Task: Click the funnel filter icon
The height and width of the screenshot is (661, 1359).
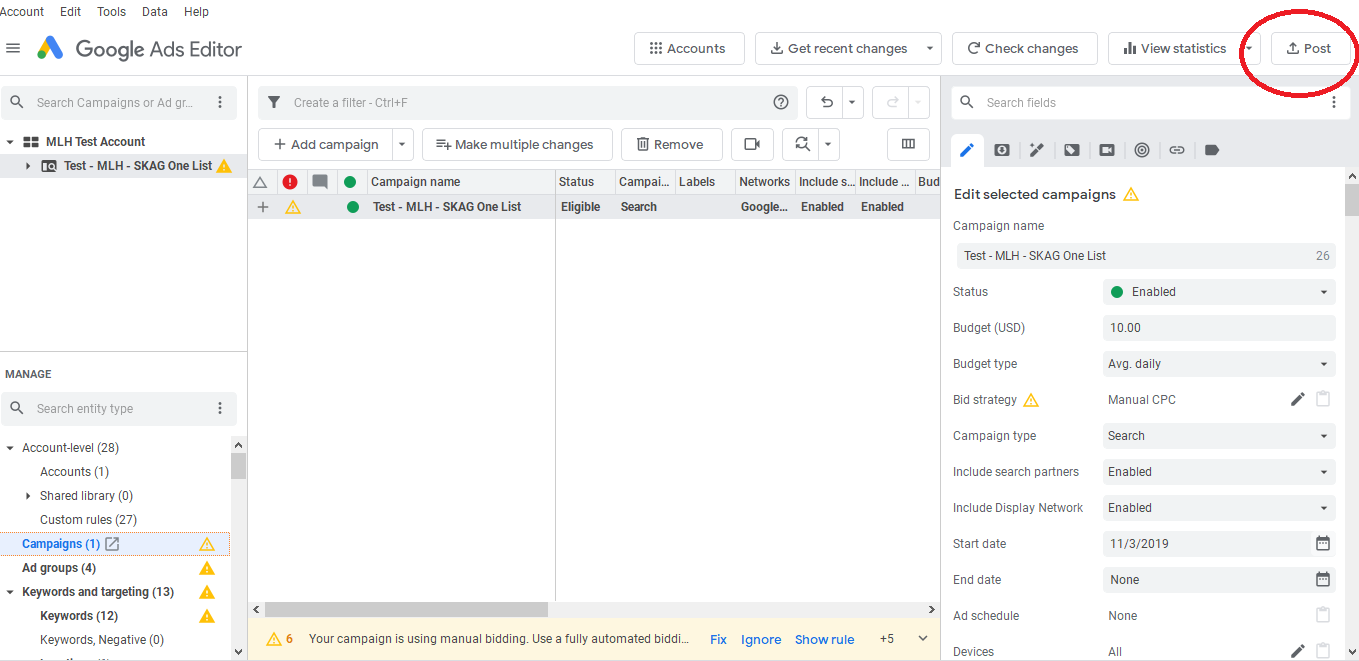Action: 274,102
